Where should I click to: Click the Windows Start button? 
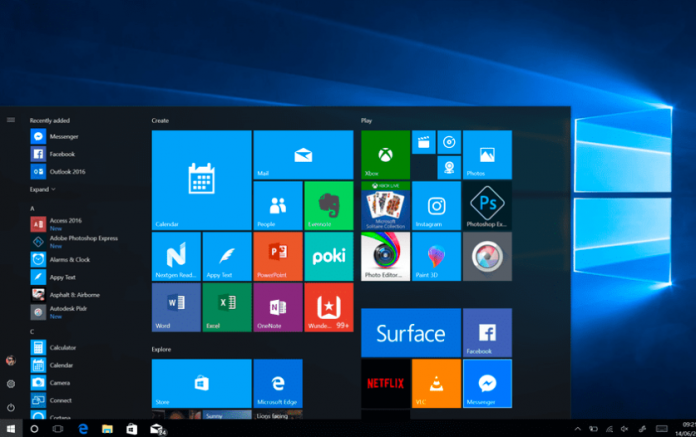coord(11,429)
